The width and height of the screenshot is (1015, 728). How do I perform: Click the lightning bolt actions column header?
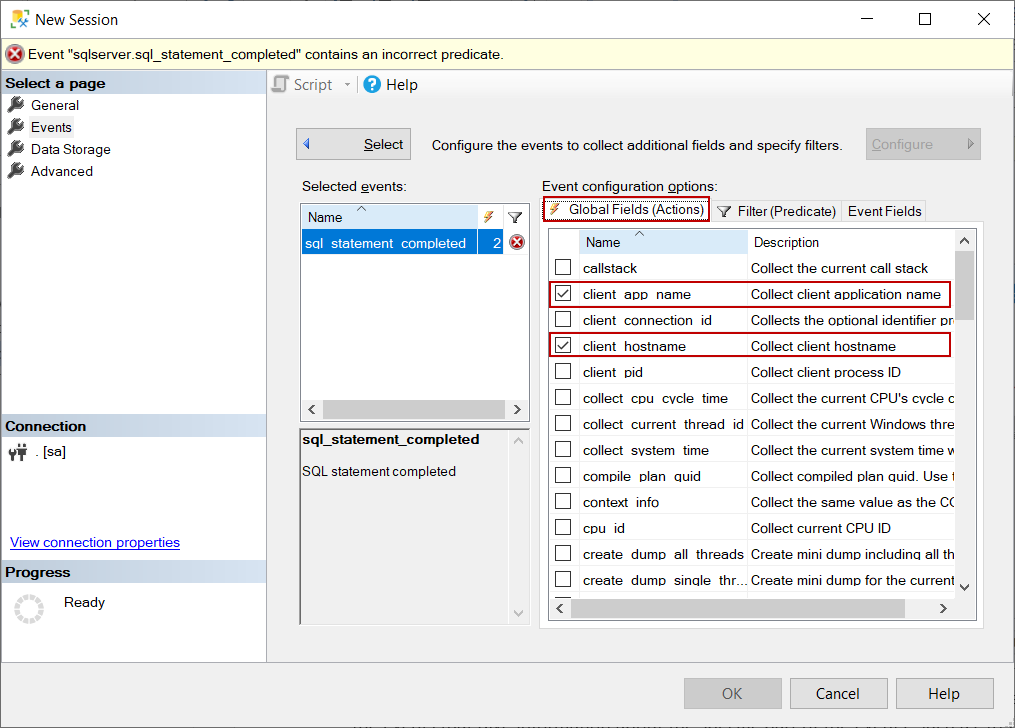[489, 217]
